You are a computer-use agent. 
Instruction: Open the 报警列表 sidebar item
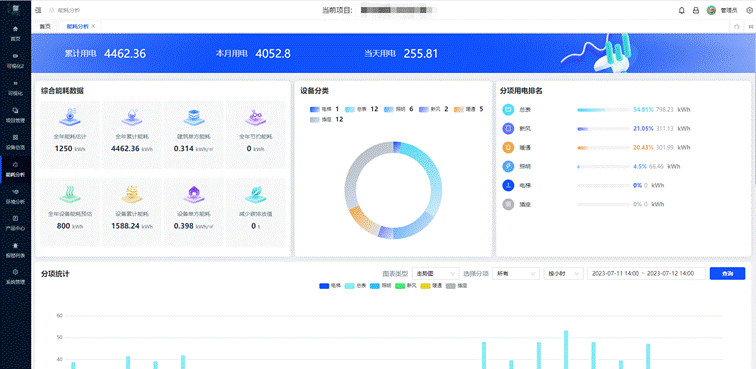(15, 250)
